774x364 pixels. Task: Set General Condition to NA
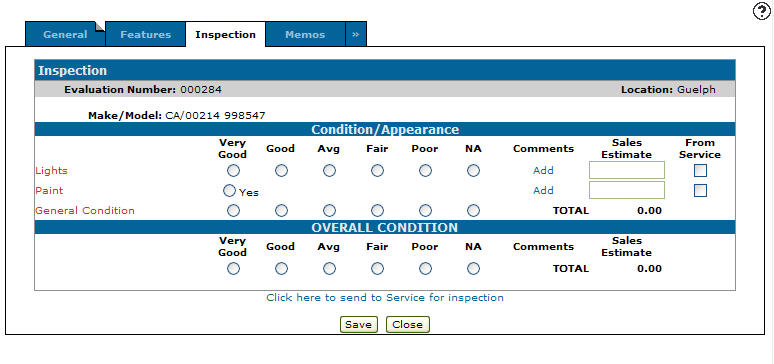tap(473, 211)
